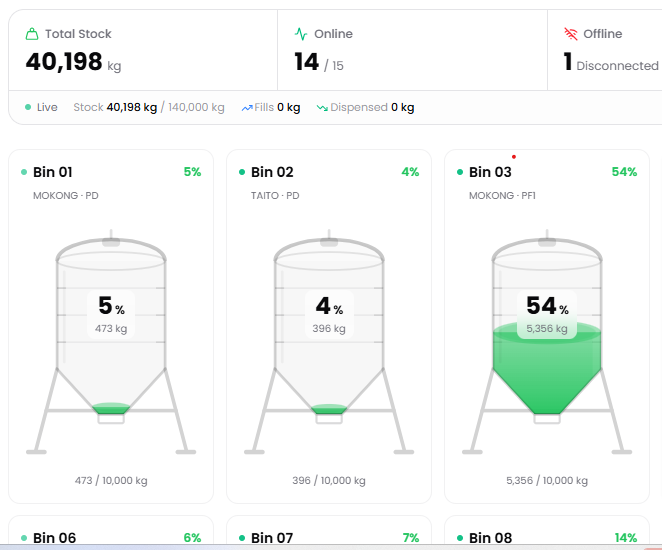Click the 473 / 10,000 kg footer text

tap(111, 481)
